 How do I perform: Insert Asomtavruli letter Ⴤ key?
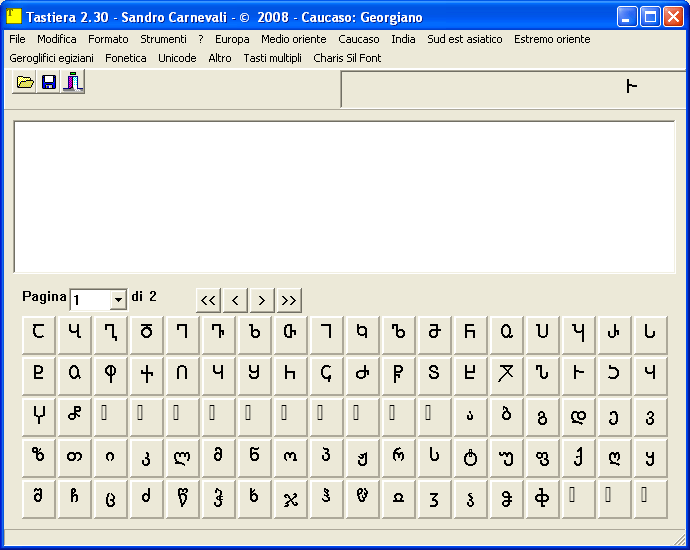[x=39, y=417]
